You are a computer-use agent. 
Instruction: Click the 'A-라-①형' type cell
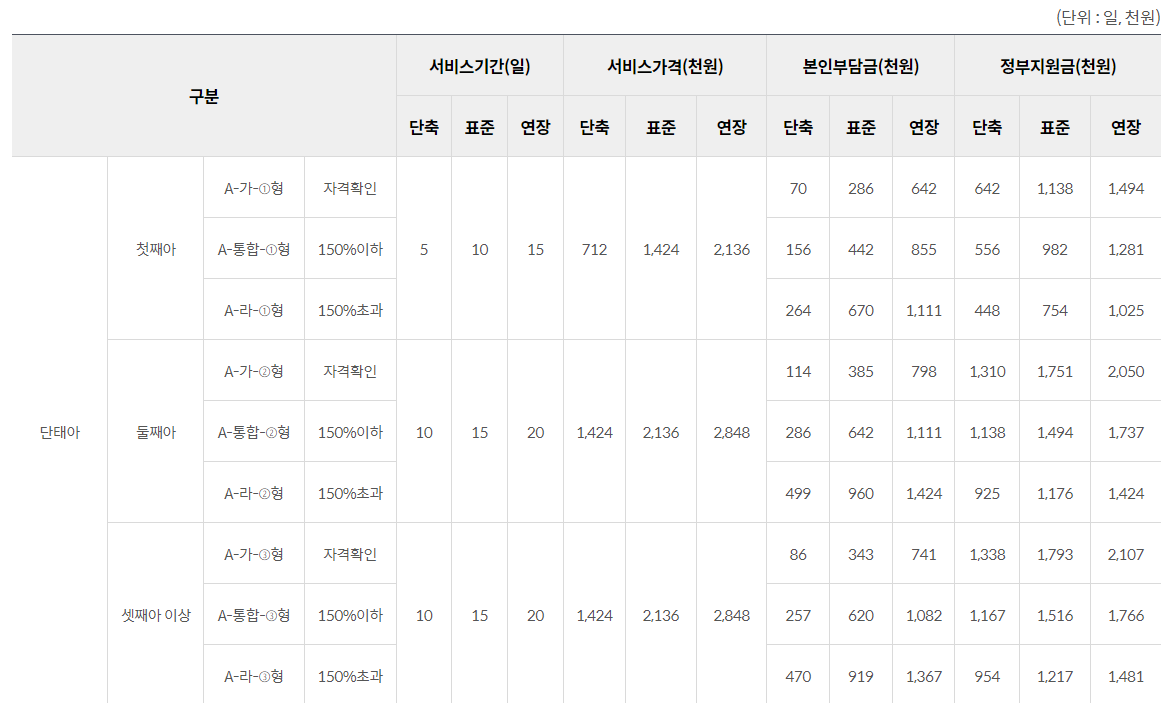tap(254, 310)
